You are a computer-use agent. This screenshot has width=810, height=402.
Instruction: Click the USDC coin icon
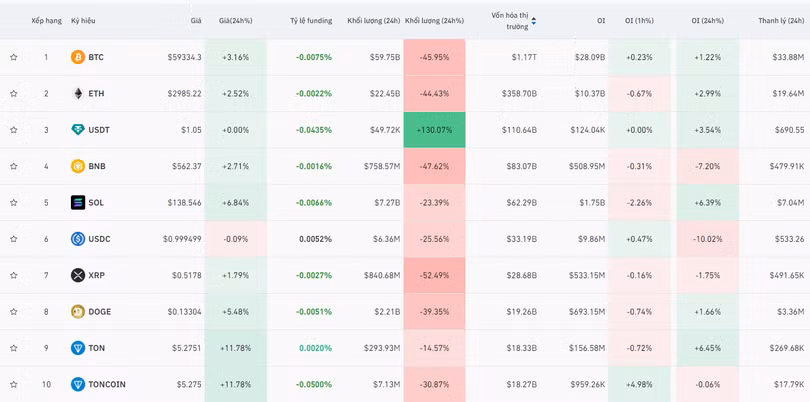click(x=78, y=239)
